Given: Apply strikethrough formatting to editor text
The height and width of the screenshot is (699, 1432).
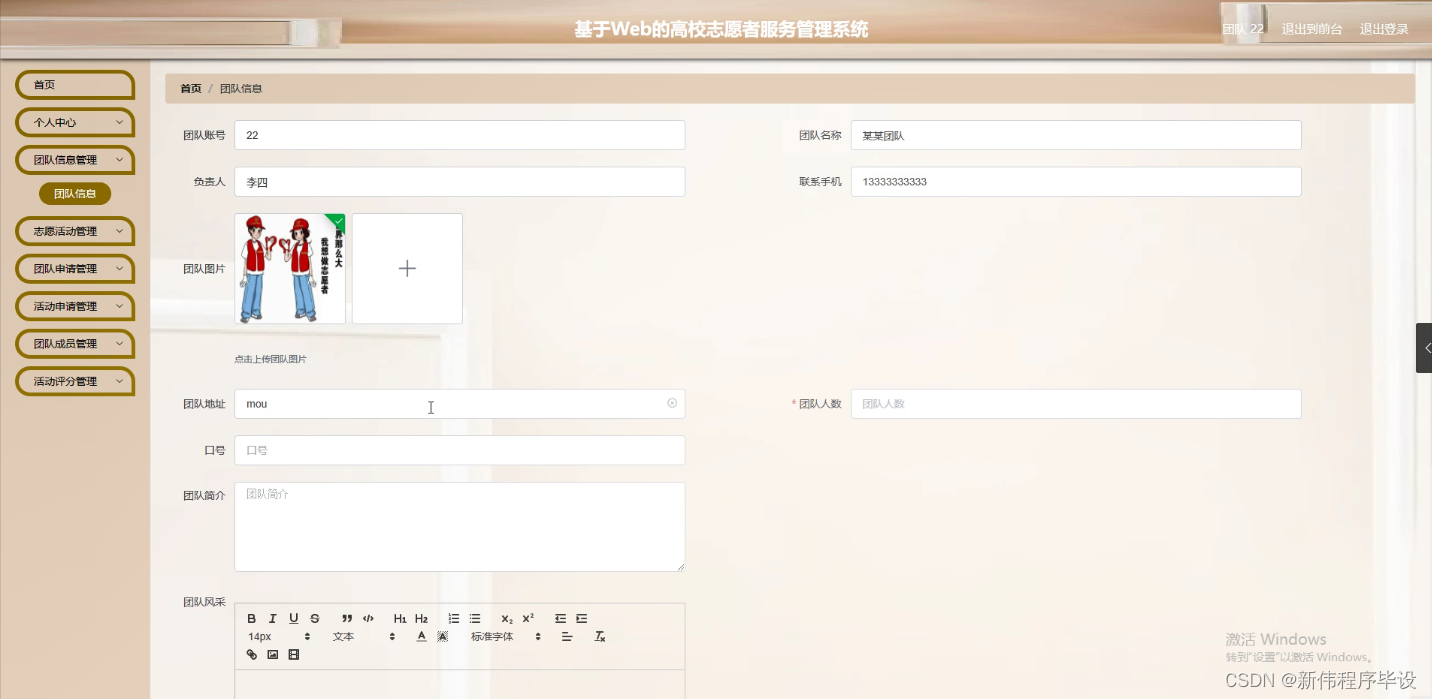Looking at the screenshot, I should pyautogui.click(x=315, y=618).
